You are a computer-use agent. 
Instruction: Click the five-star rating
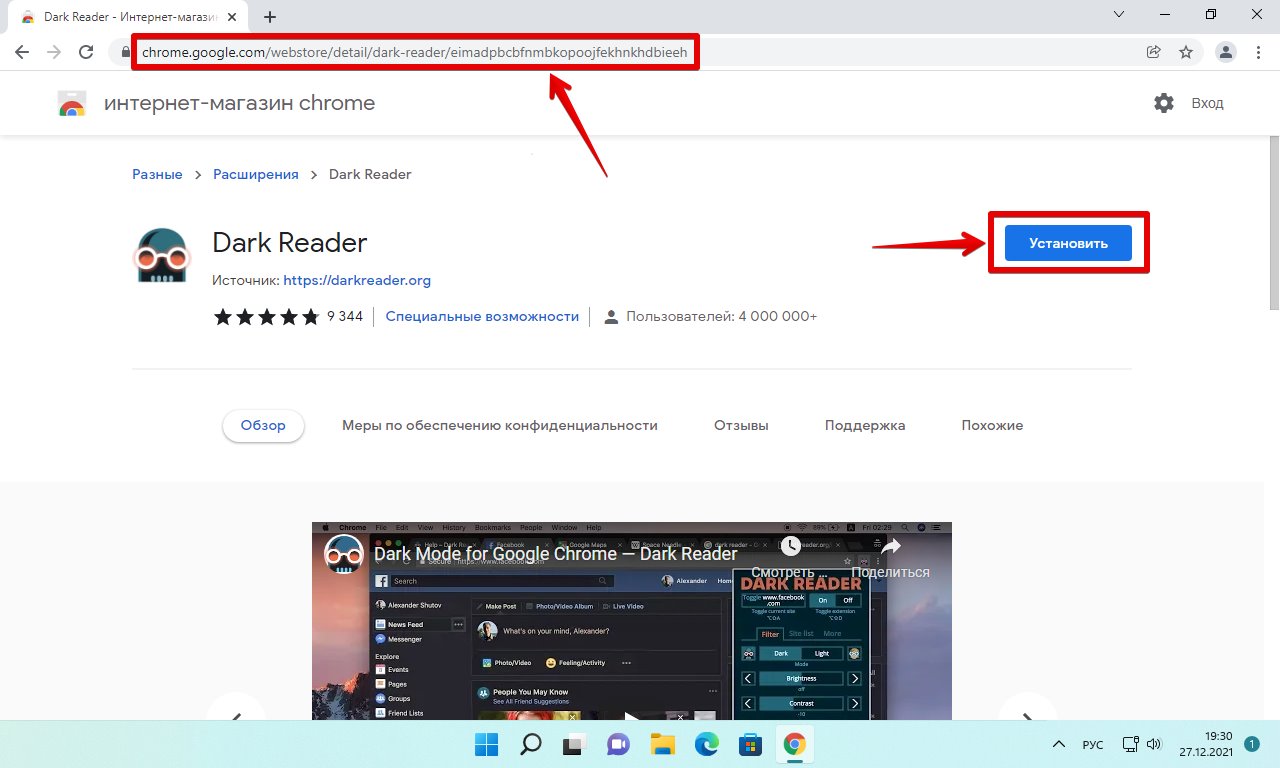(x=267, y=316)
